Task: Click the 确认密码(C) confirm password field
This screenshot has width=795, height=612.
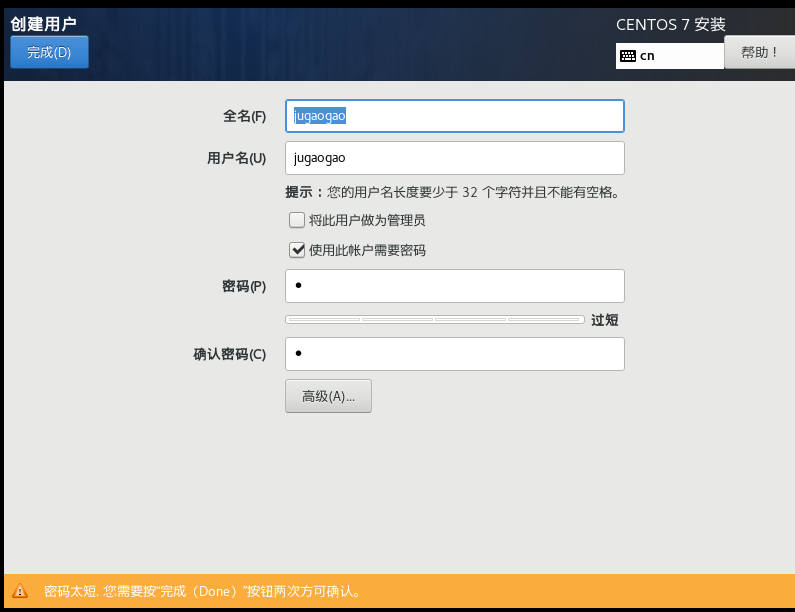Action: coord(455,354)
